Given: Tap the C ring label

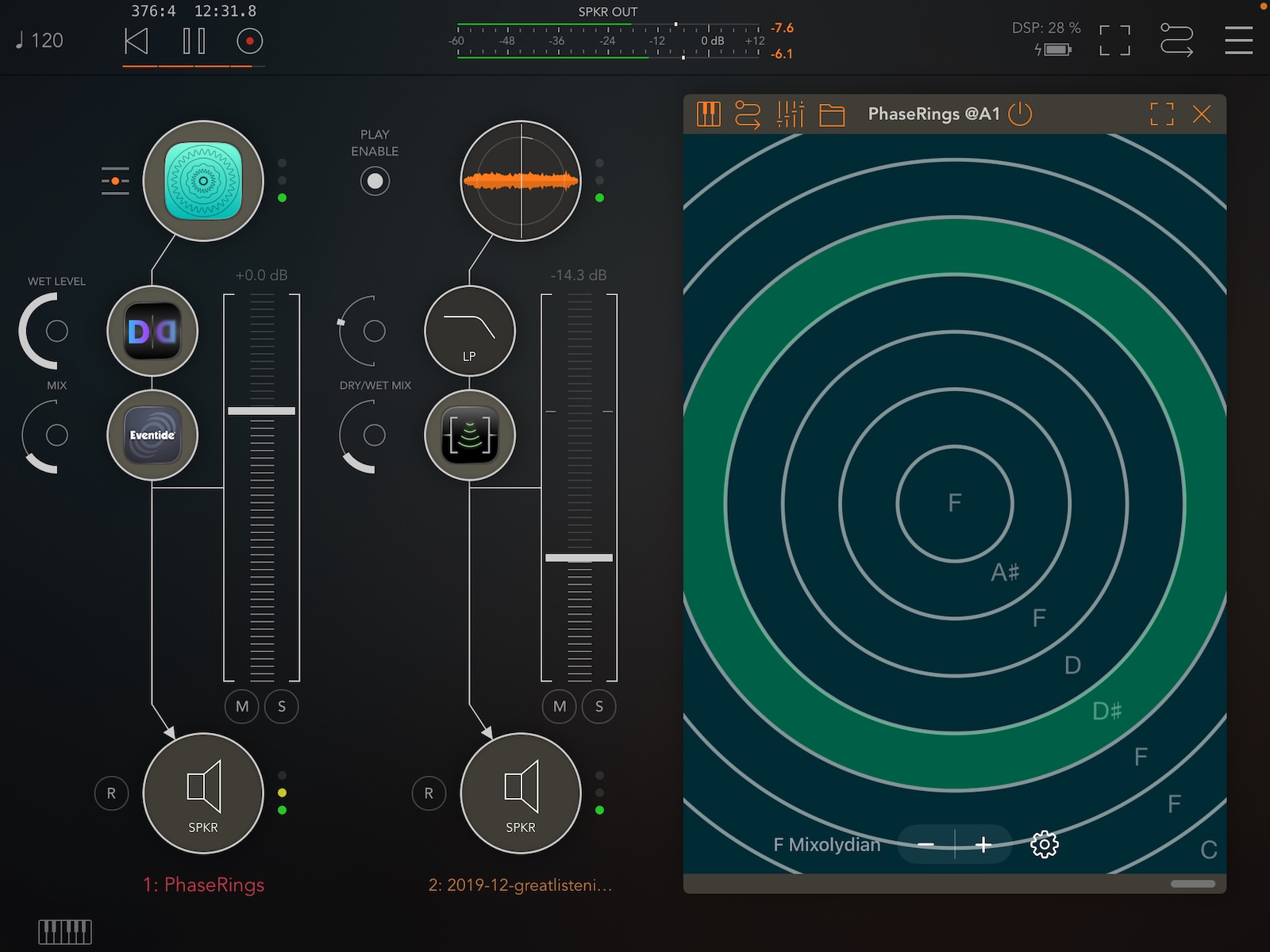Looking at the screenshot, I should [1209, 850].
